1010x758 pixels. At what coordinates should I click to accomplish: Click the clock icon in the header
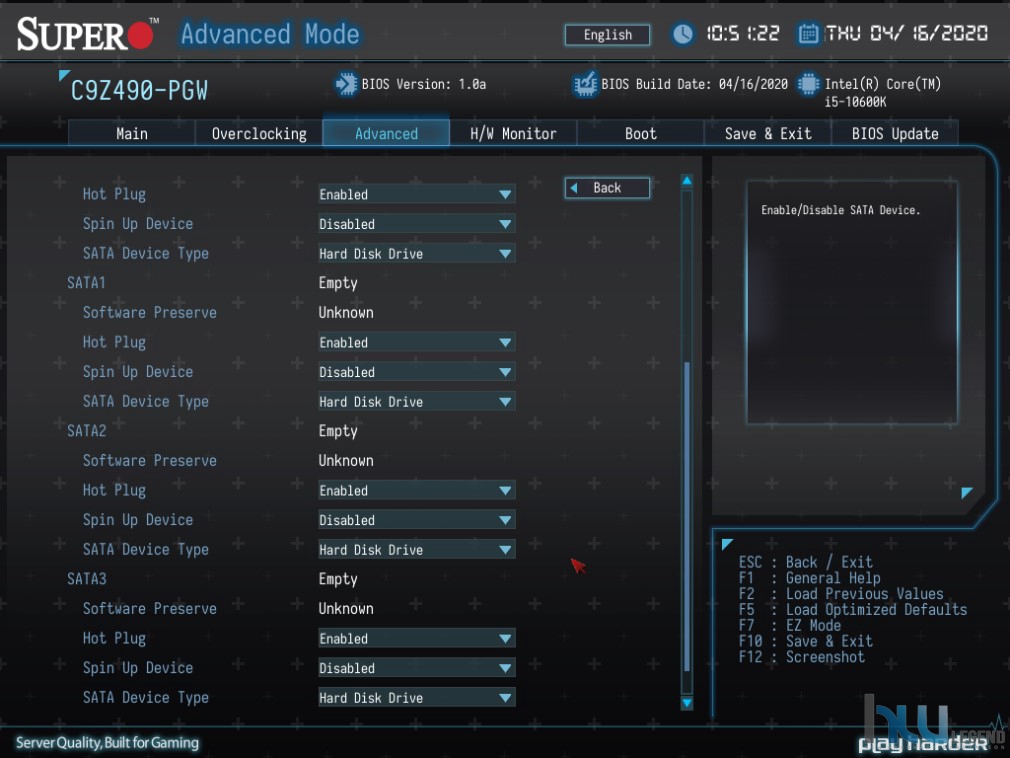pyautogui.click(x=682, y=34)
